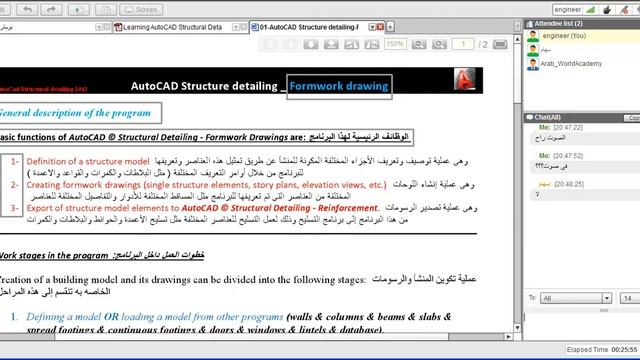This screenshot has width=640, height=360.
Task: Click the button at right of Chat header
Action: [632, 118]
